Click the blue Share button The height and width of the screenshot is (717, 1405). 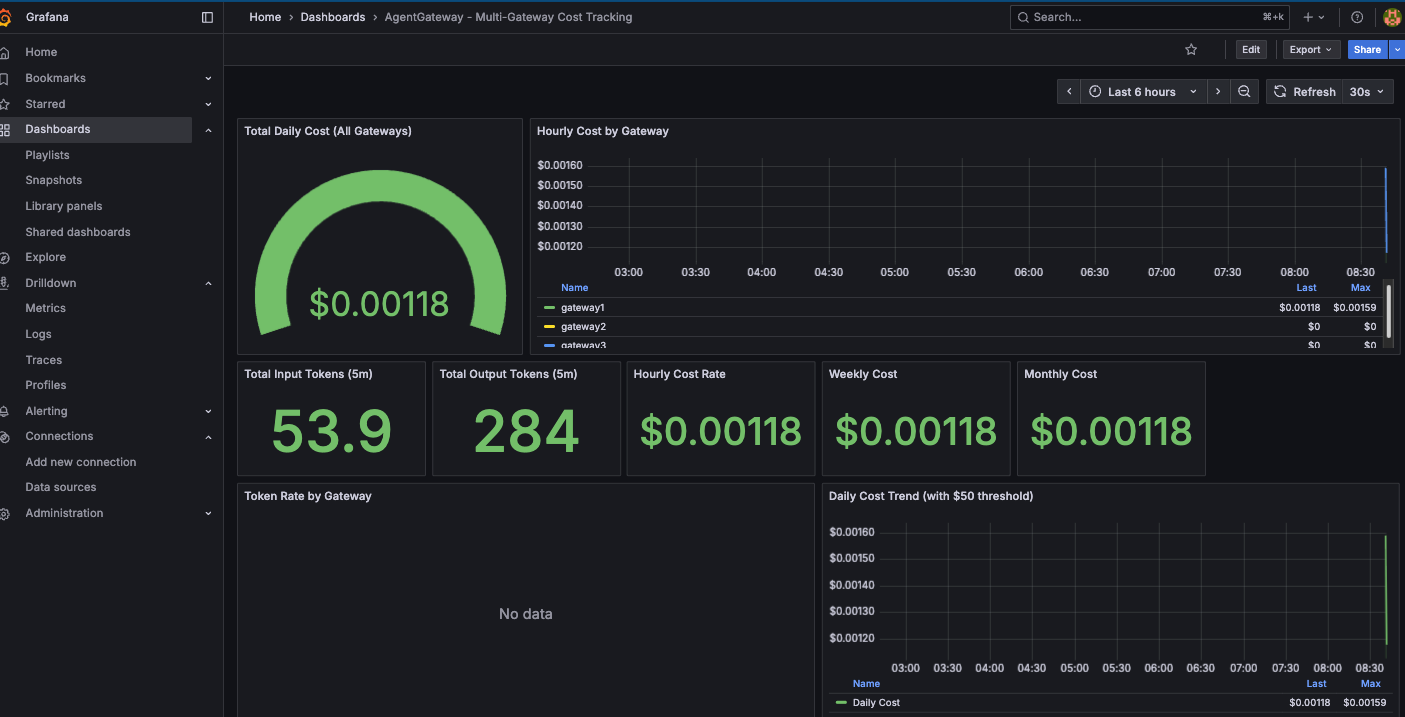[1366, 50]
